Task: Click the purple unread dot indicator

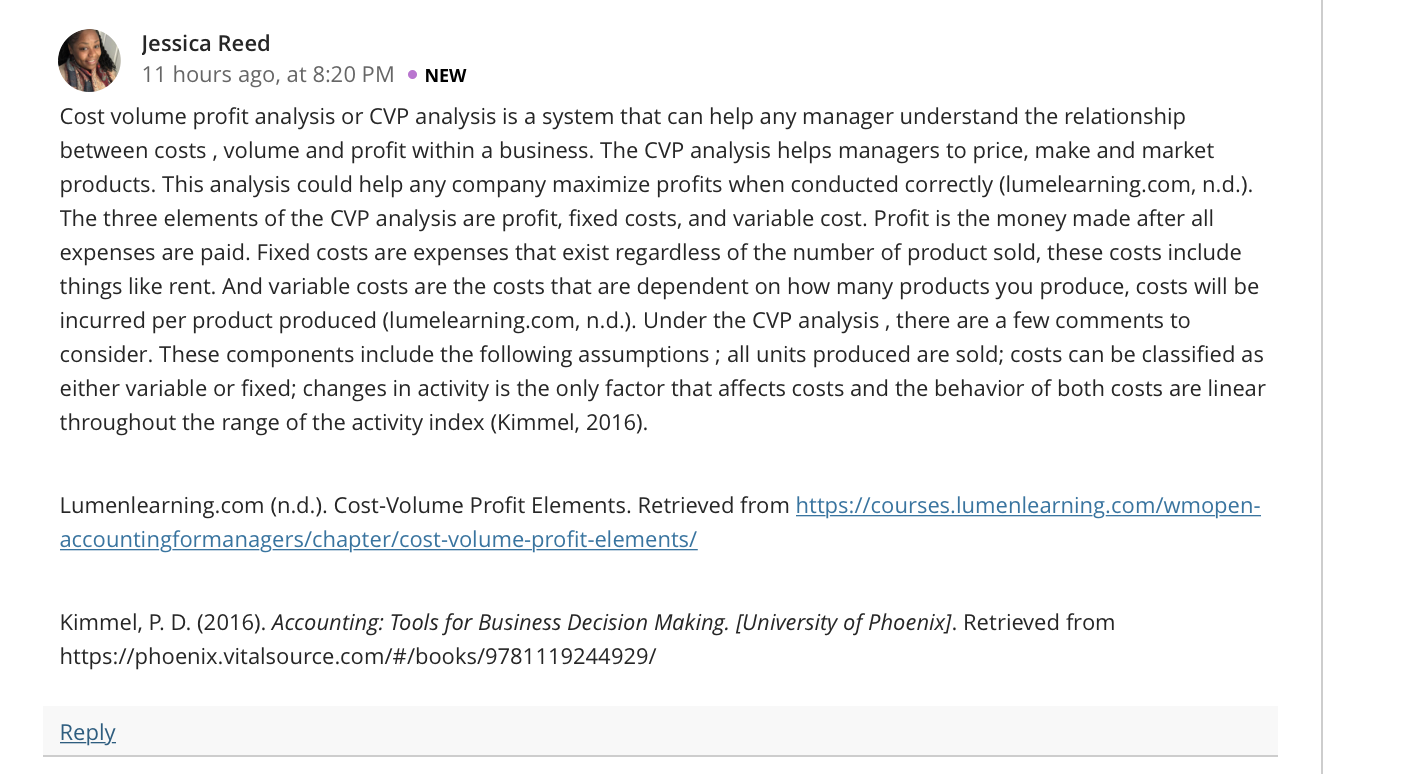Action: point(412,74)
